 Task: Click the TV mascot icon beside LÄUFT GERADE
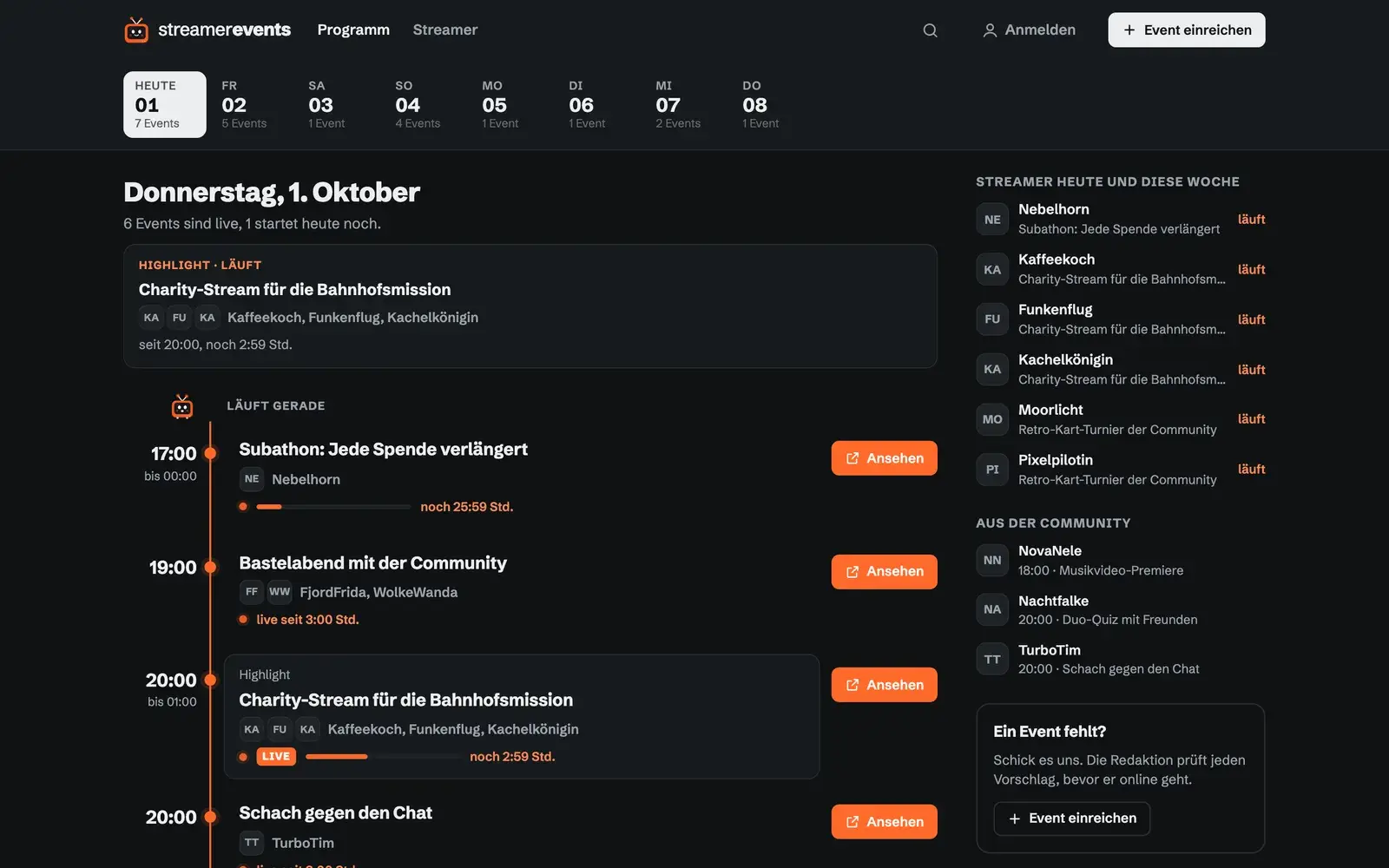coord(182,406)
